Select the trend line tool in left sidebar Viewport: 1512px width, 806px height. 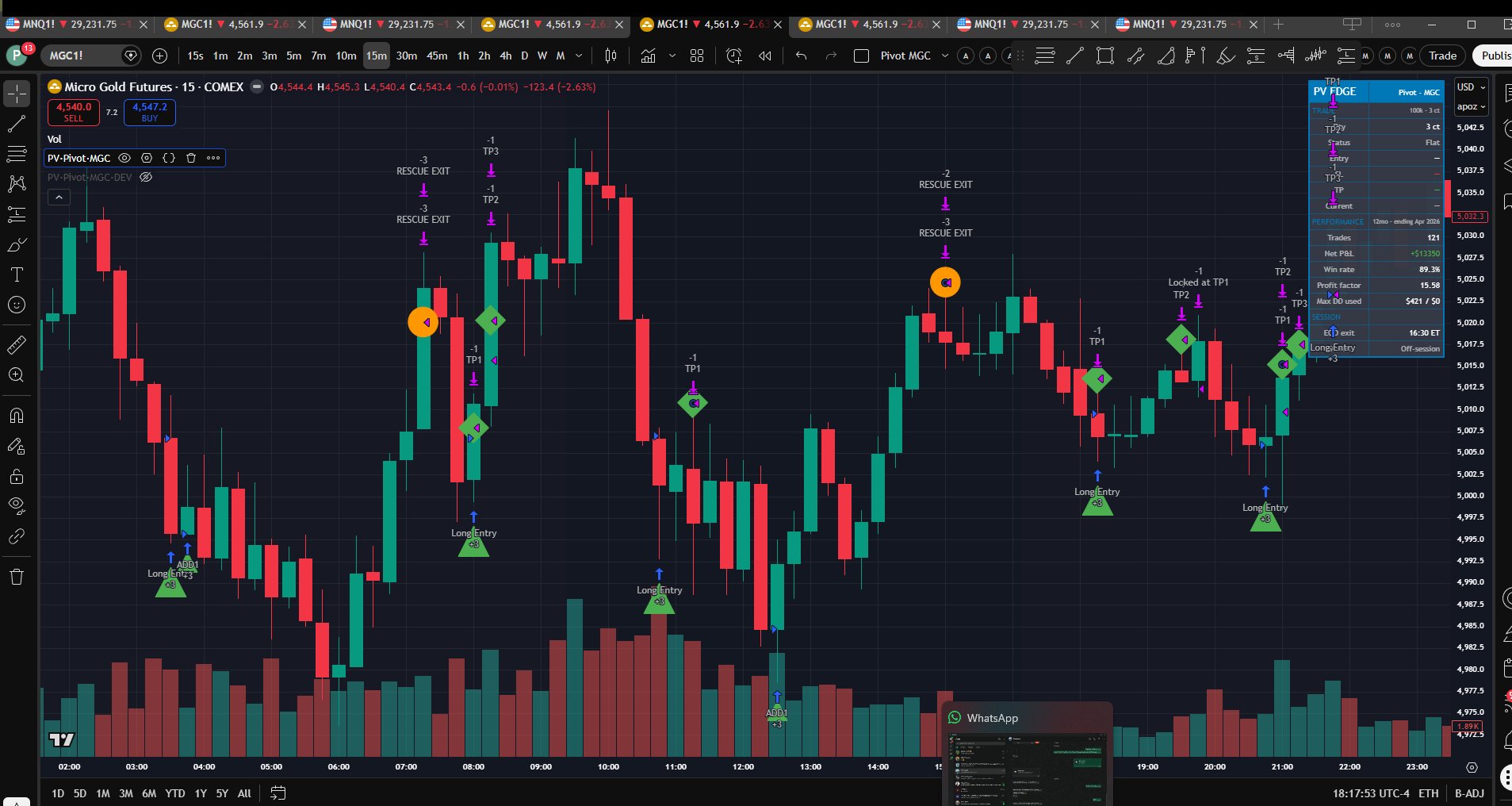pos(17,124)
